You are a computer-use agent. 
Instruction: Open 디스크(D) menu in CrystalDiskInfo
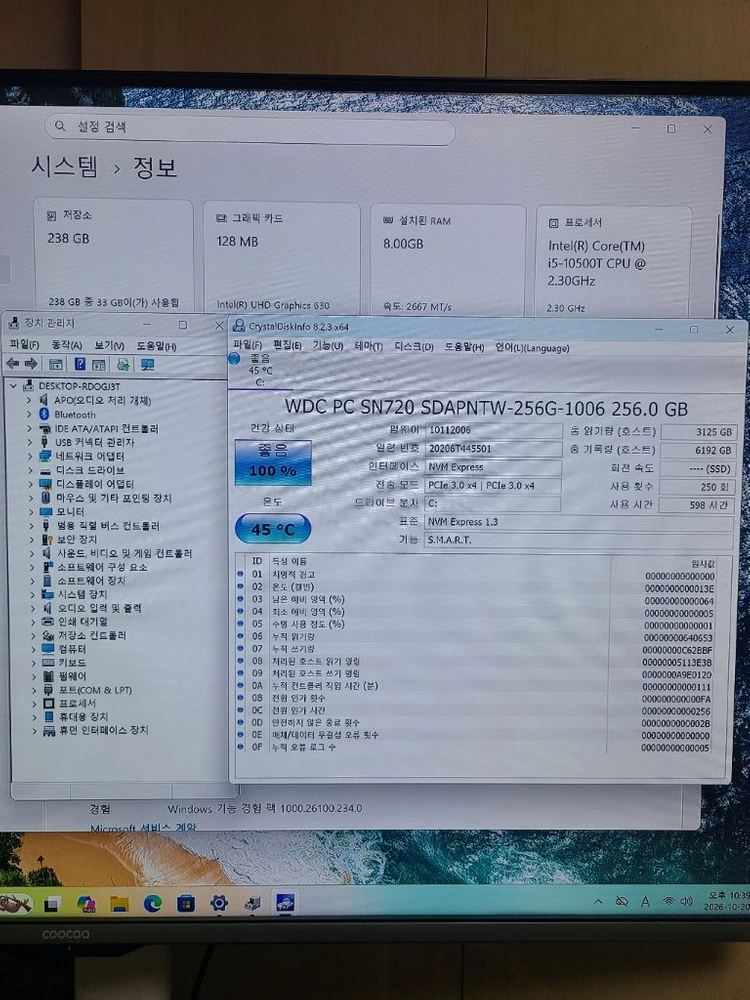pyautogui.click(x=414, y=347)
